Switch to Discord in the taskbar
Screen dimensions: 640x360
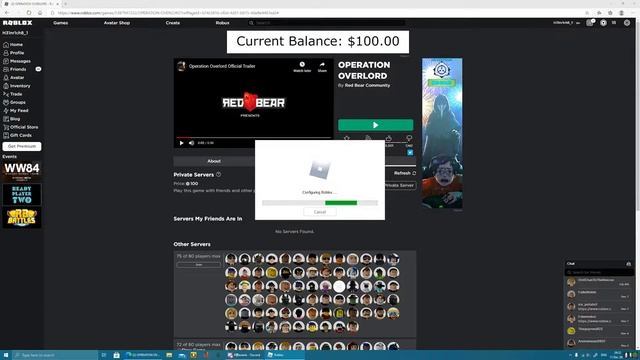(x=245, y=355)
